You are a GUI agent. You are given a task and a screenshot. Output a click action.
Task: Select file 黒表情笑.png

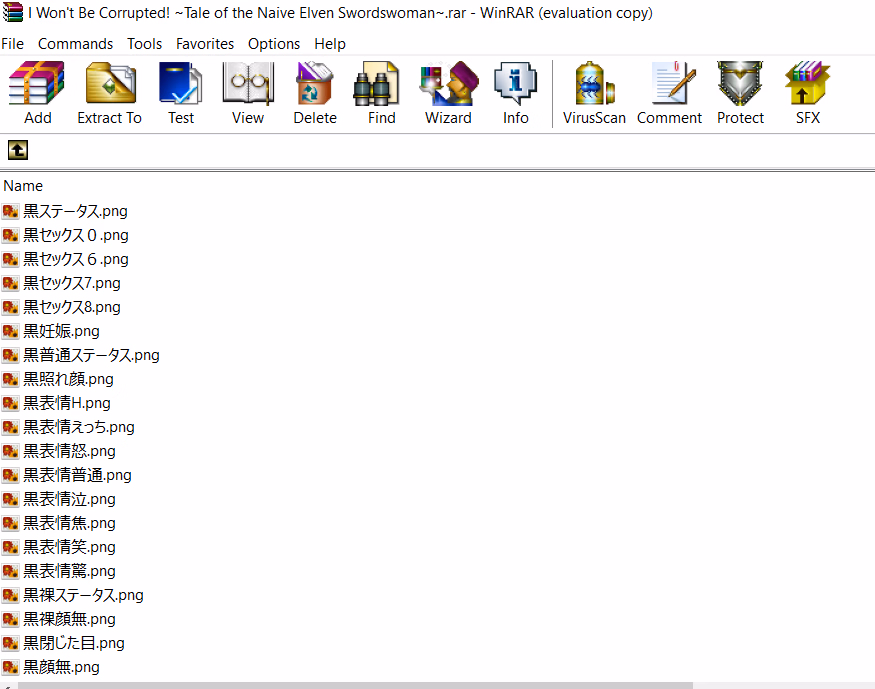(x=70, y=547)
